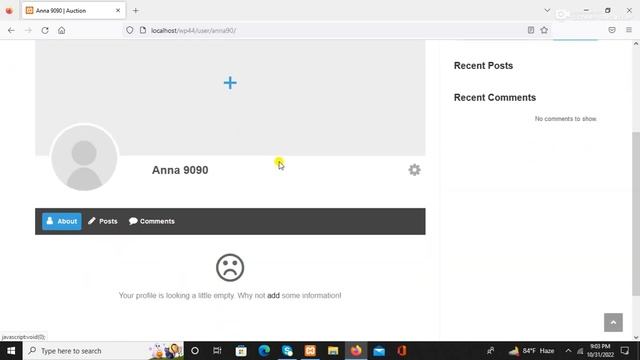Open XAMPP from the taskbar
This screenshot has height=360, width=640.
click(x=310, y=351)
